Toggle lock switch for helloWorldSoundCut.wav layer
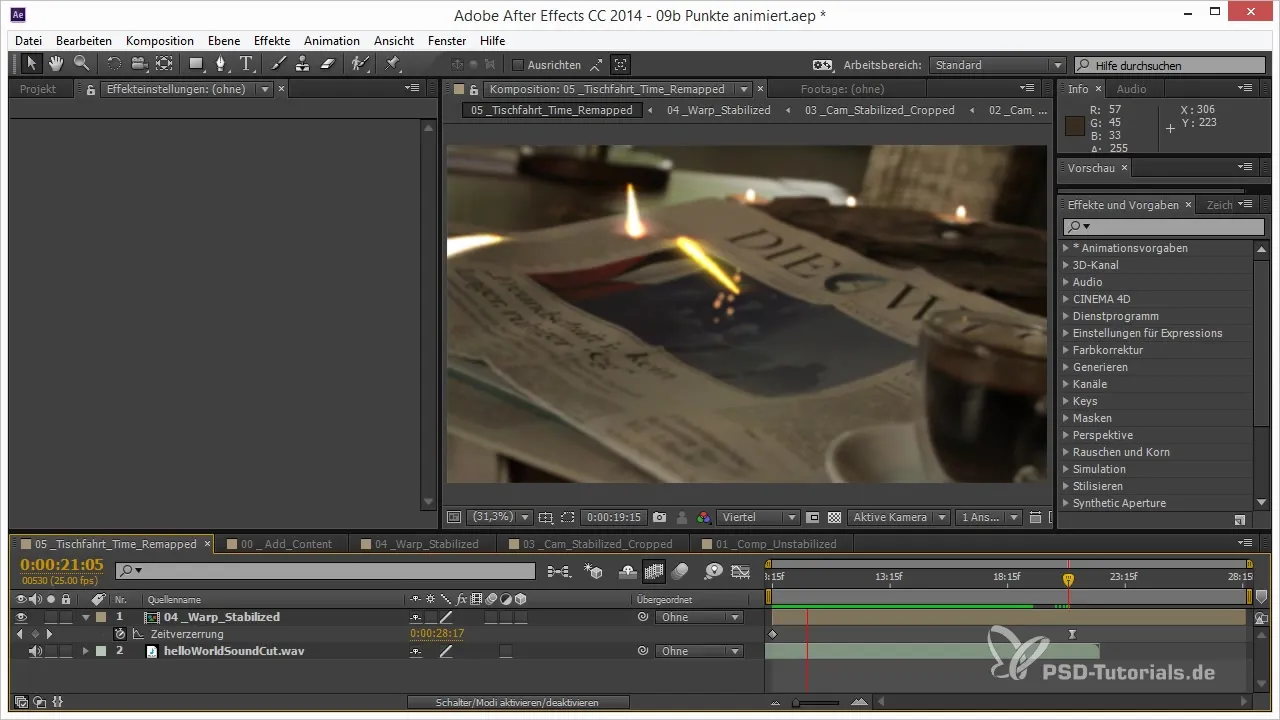1280x720 pixels. coord(65,651)
